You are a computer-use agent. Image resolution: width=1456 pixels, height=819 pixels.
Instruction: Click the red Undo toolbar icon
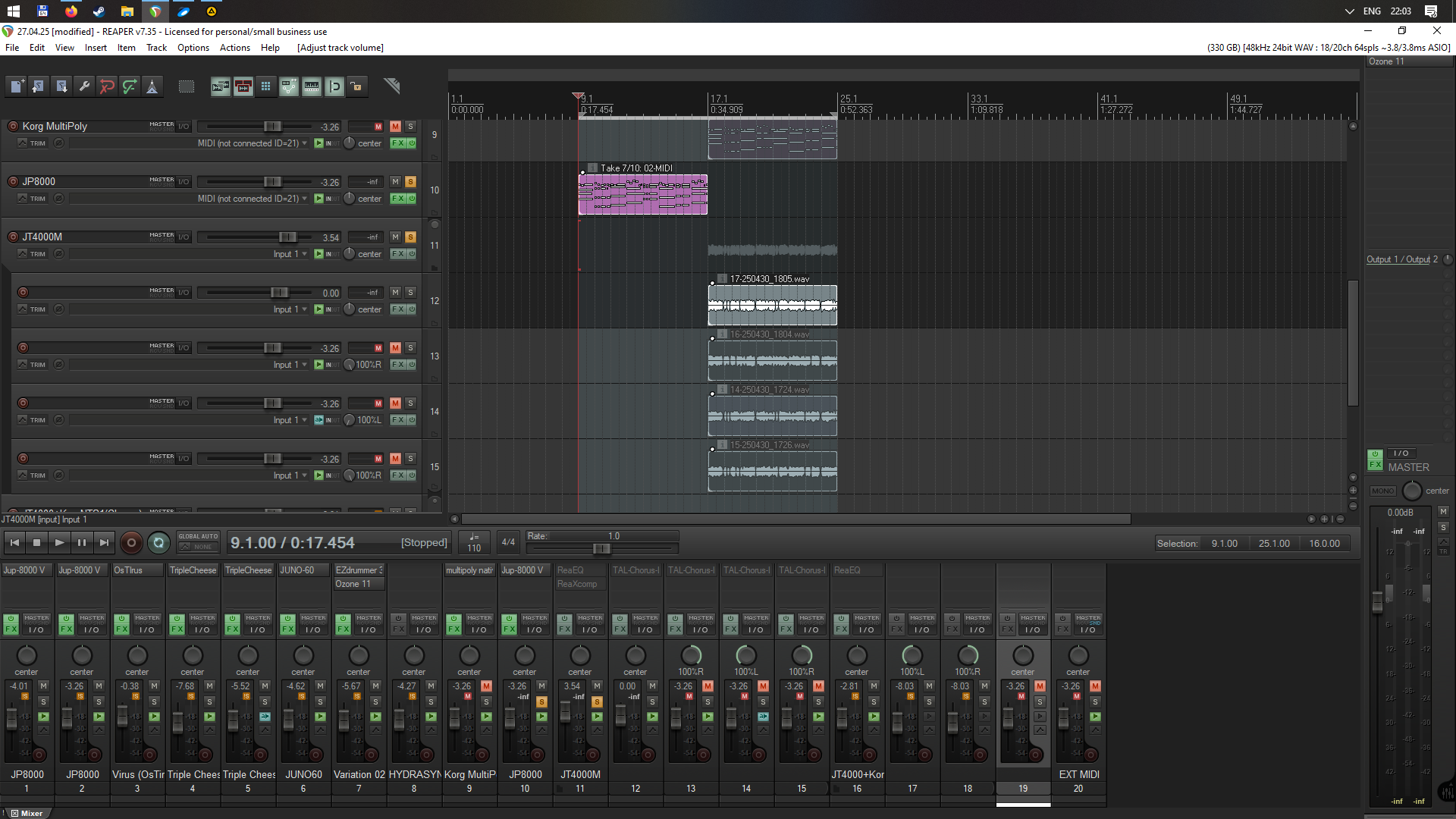click(107, 86)
